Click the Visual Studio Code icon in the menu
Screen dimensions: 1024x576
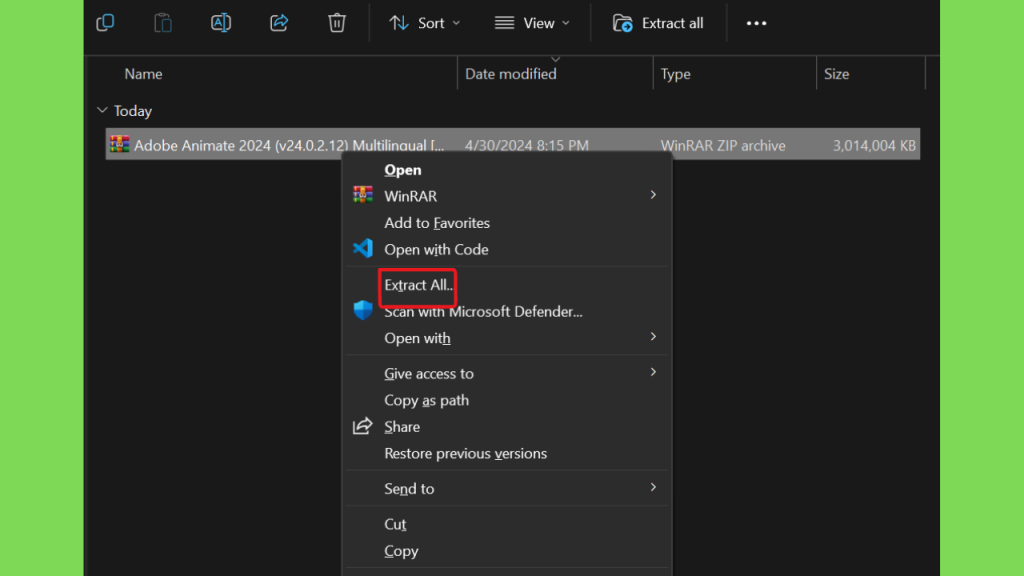click(x=363, y=248)
